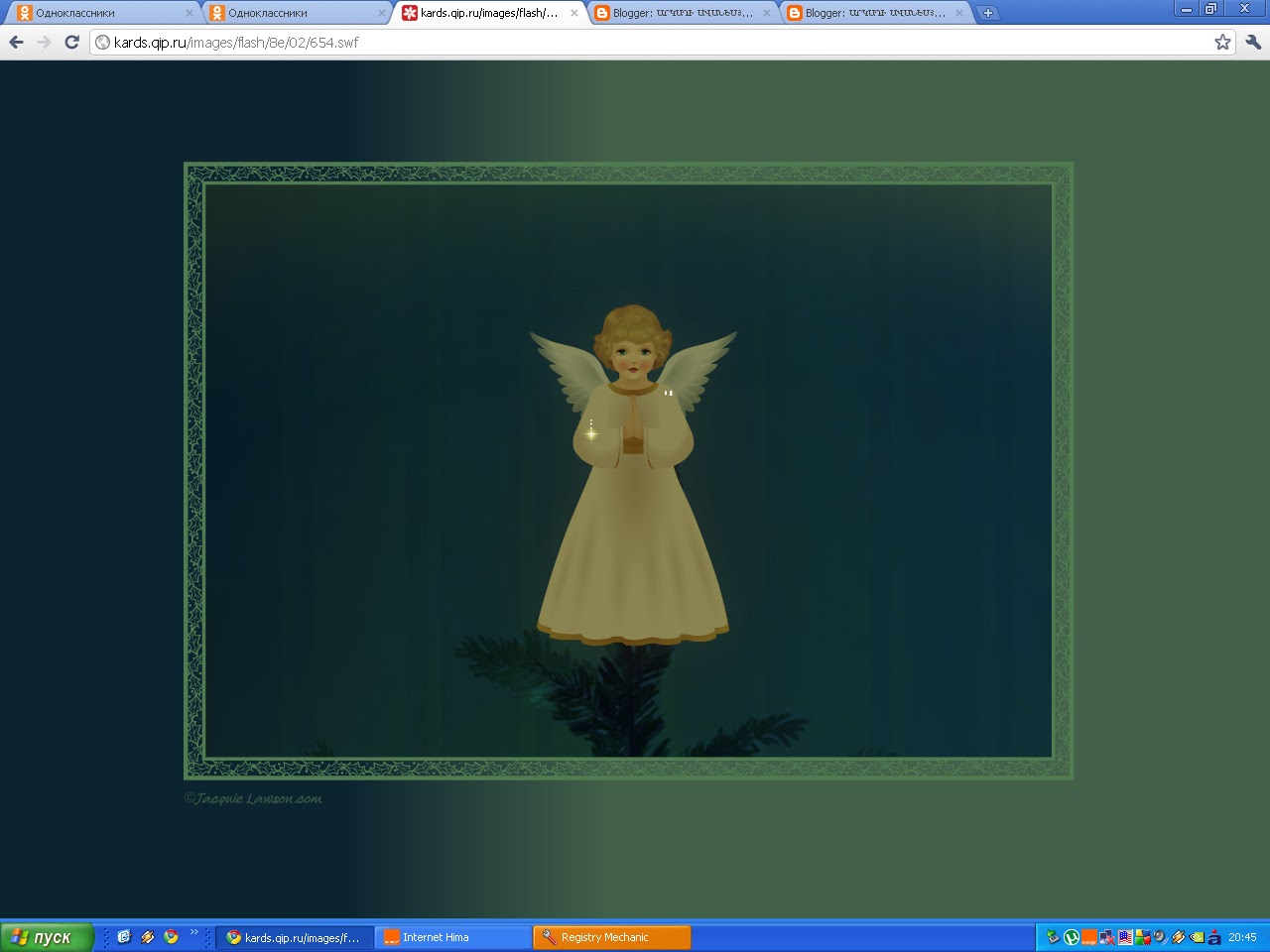Go back with the browser back arrow
Screen dimensions: 1270x952
click(x=16, y=42)
